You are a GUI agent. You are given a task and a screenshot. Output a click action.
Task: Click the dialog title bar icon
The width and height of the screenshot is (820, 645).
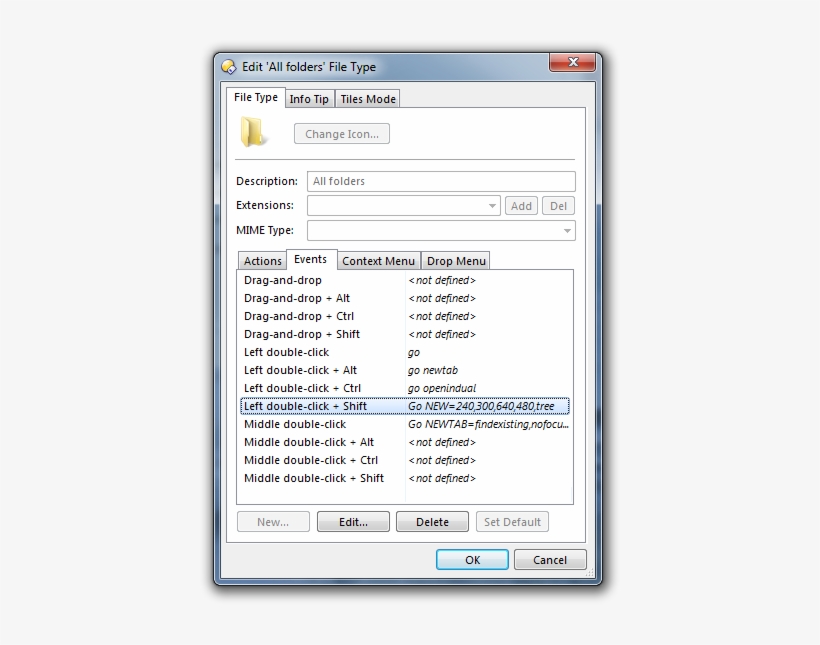click(229, 67)
